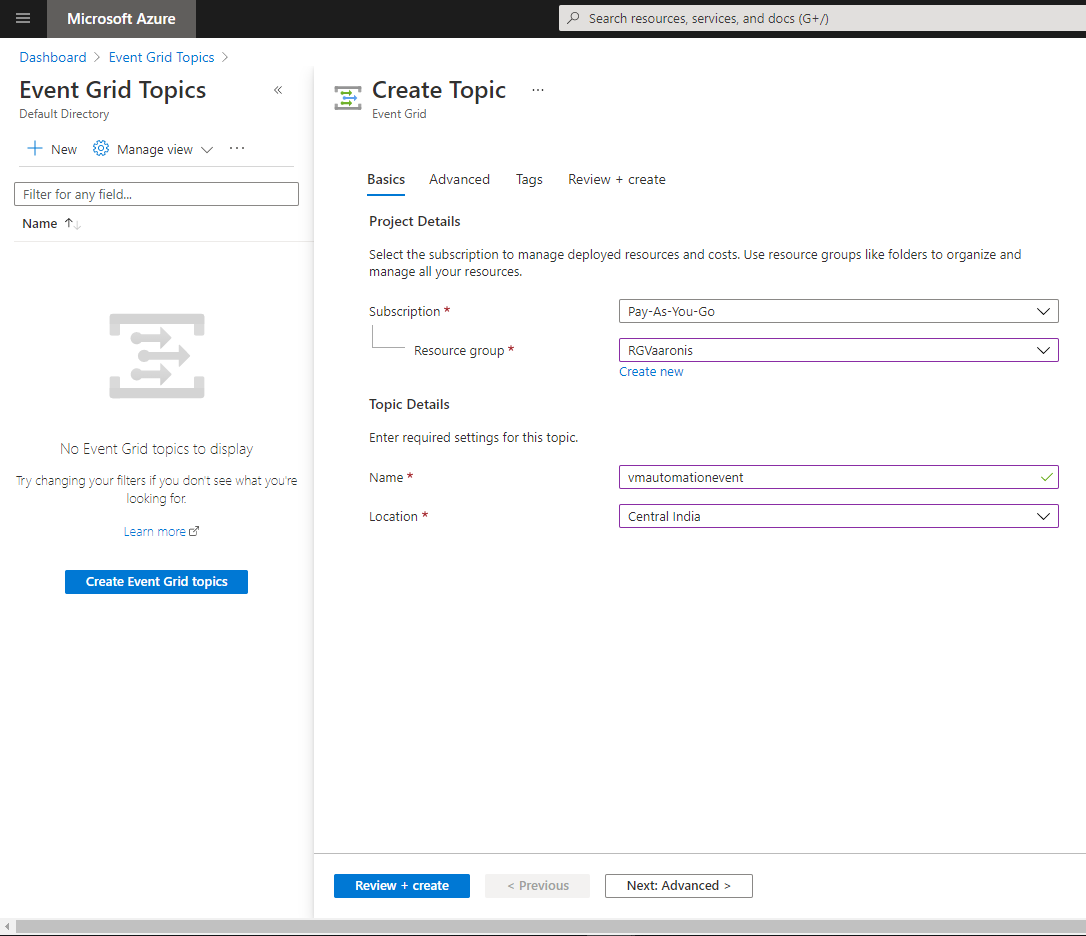The image size is (1086, 936).
Task: Click the horizontal scrollbar left arrow
Action: point(7,926)
